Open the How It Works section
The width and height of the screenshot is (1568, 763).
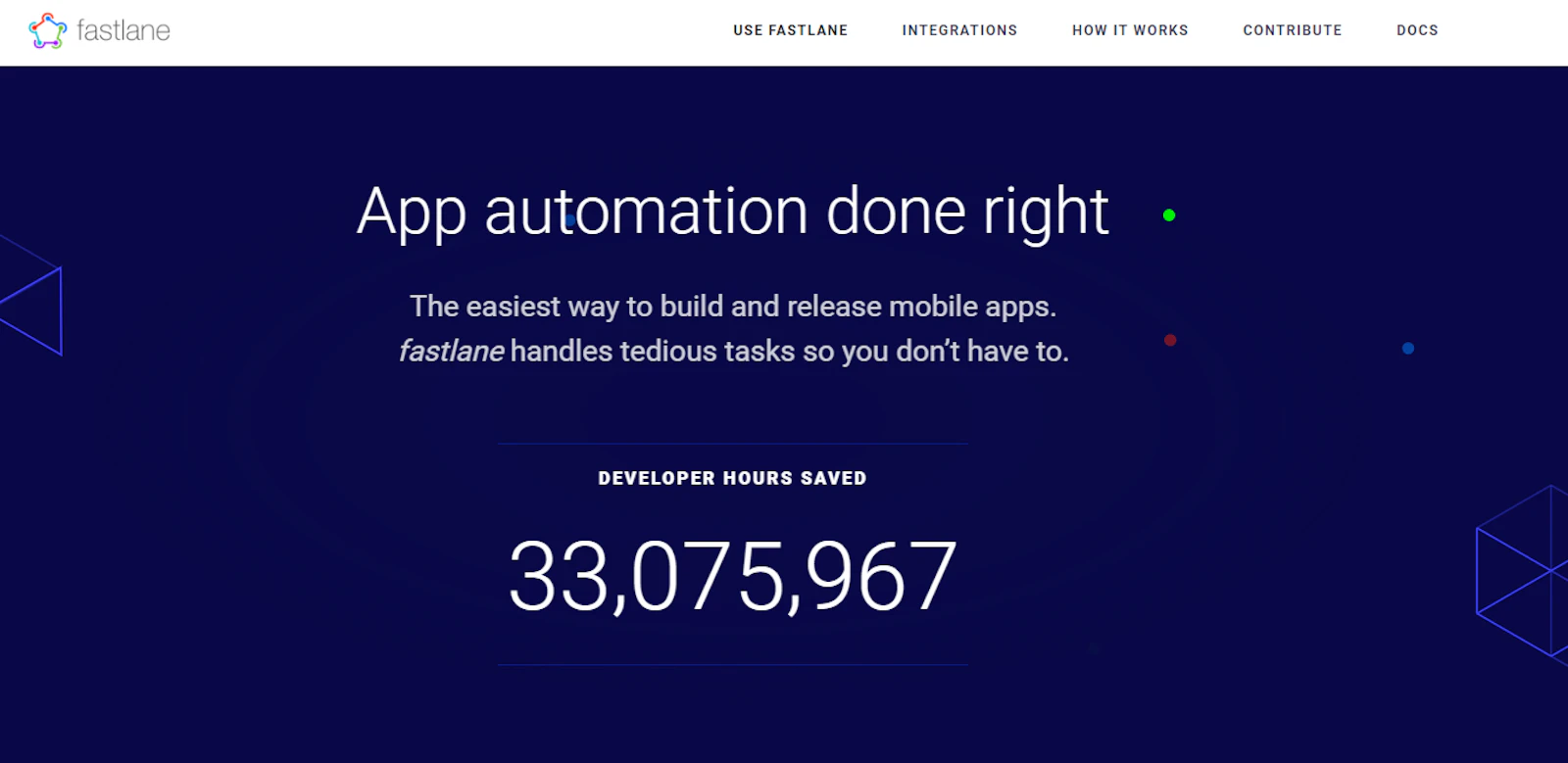pos(1131,30)
